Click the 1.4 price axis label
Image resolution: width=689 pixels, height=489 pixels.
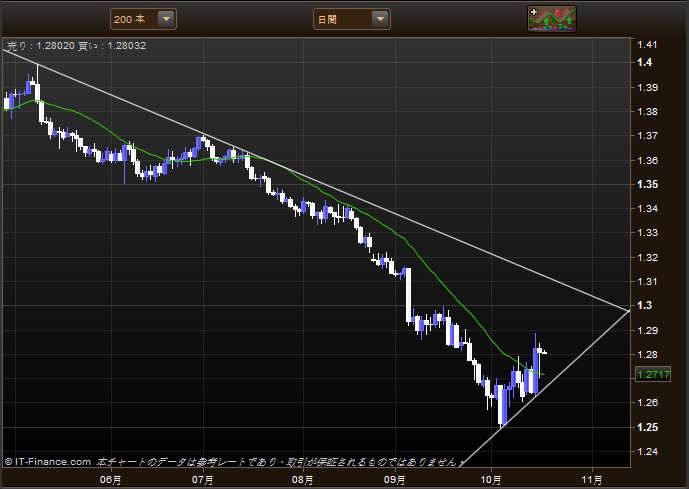tap(645, 62)
